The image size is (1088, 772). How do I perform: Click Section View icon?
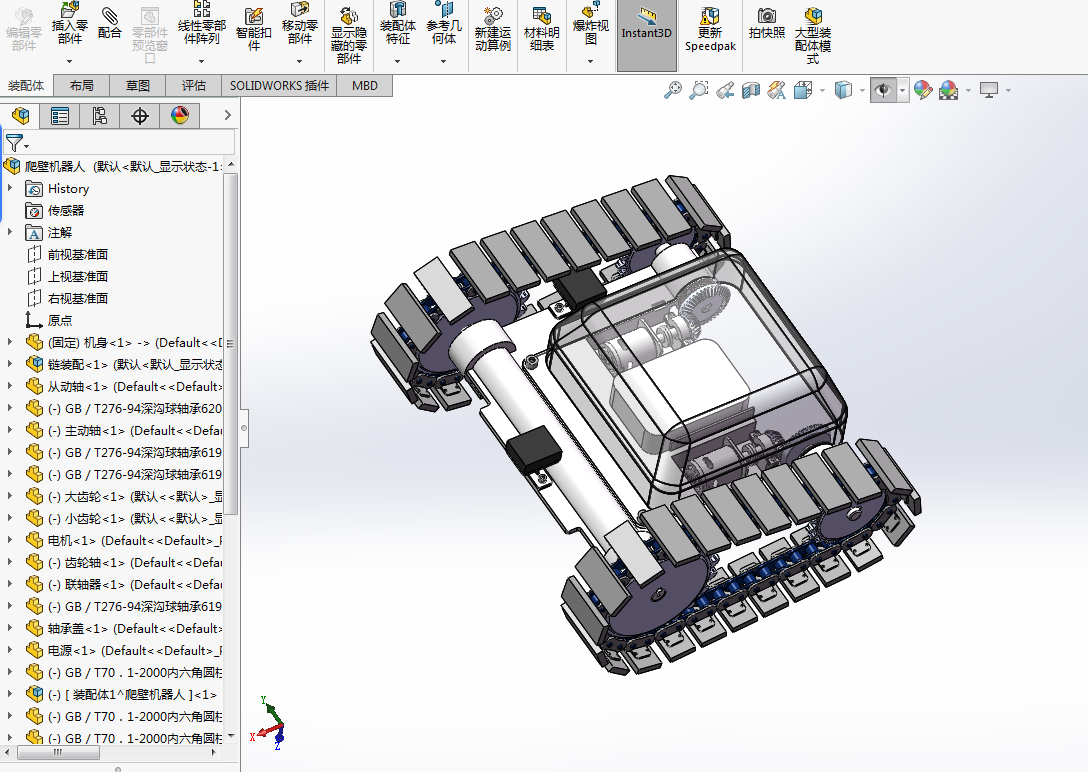coord(751,90)
